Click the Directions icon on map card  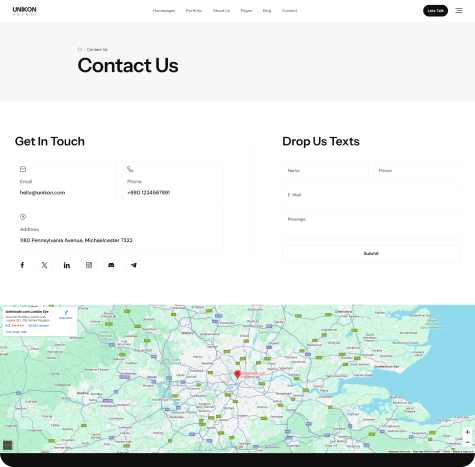(66, 314)
